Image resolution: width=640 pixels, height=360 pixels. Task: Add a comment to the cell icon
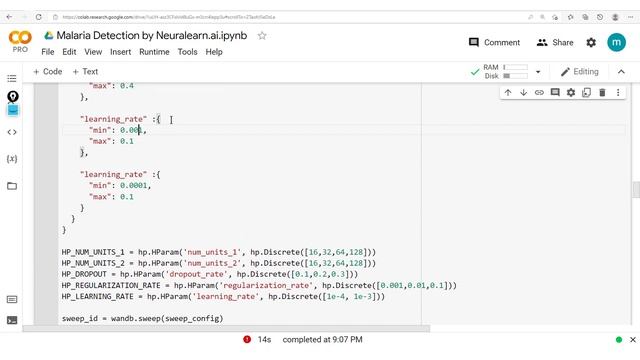point(555,93)
